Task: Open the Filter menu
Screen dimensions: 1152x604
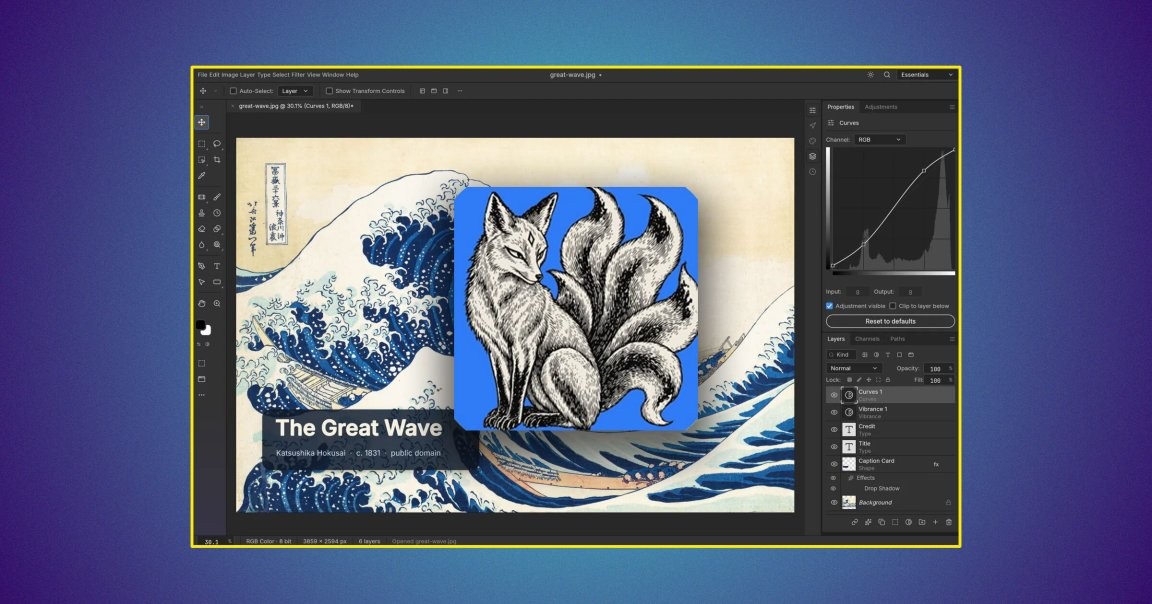Action: [298, 75]
